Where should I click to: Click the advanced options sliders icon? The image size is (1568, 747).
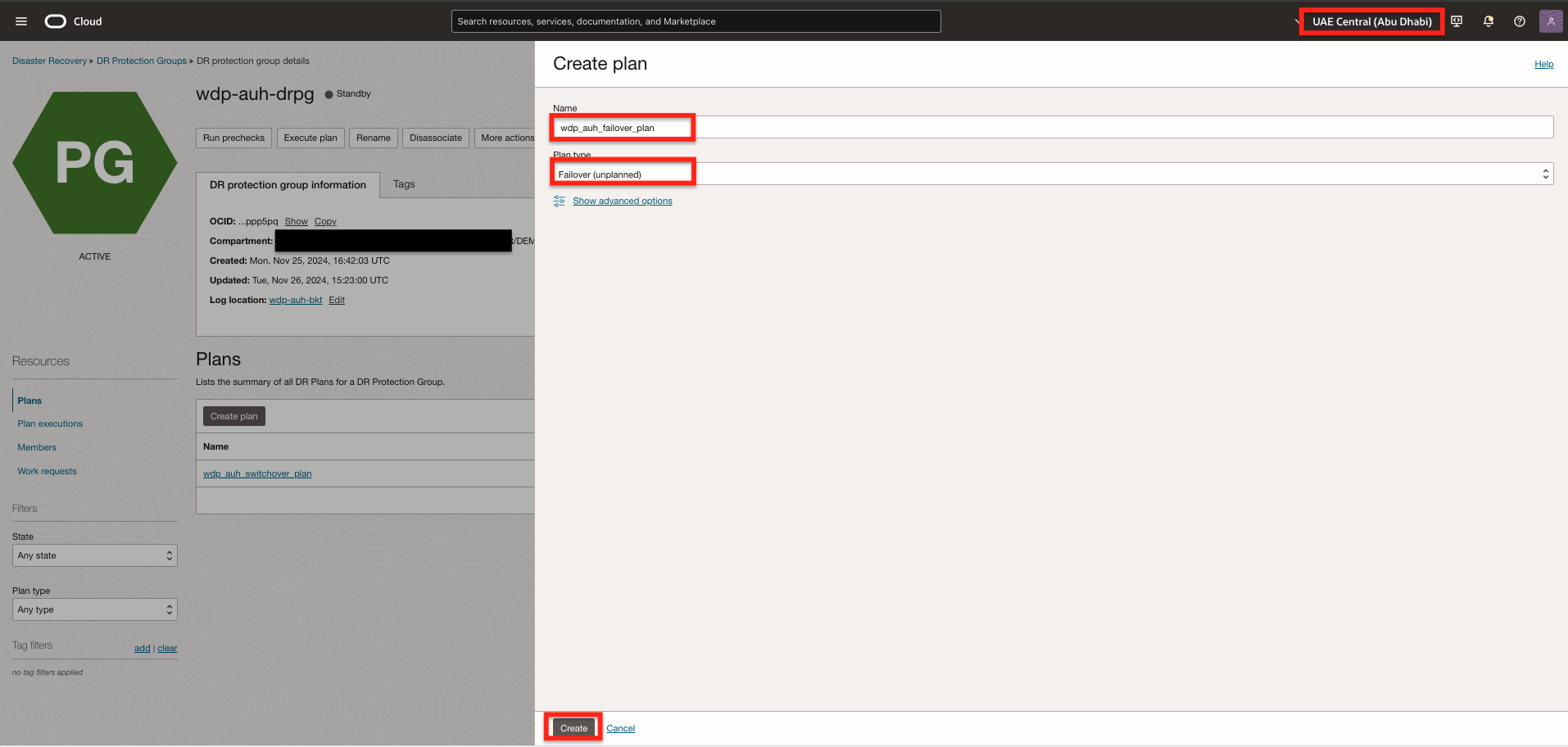point(560,201)
